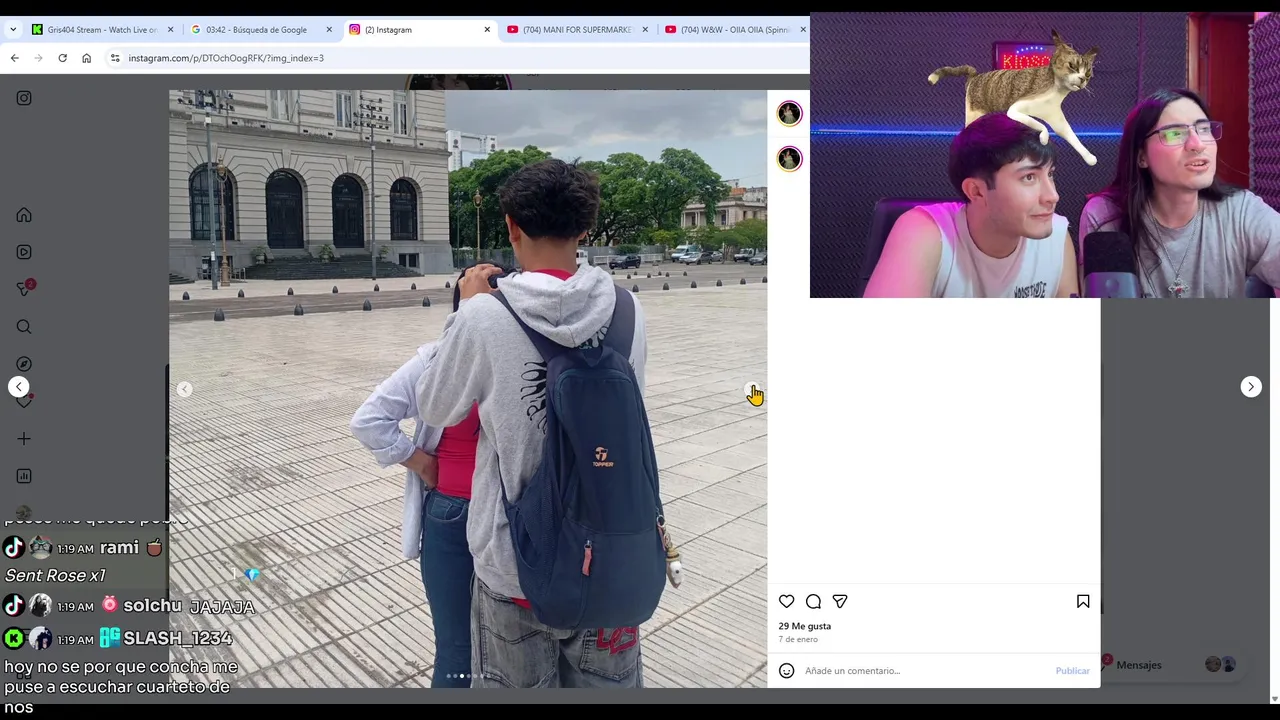This screenshot has width=1280, height=720.
Task: Show previous photo in the carousel
Action: (x=185, y=389)
